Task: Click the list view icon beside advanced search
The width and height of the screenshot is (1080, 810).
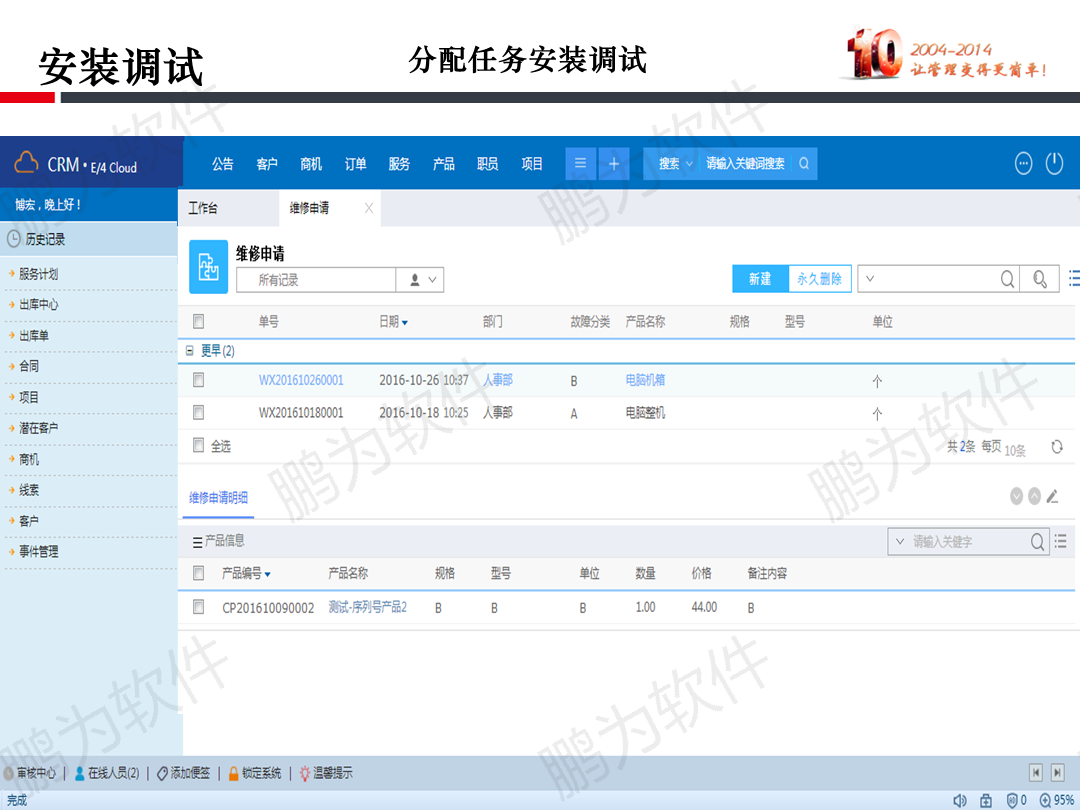Action: pyautogui.click(x=1073, y=278)
